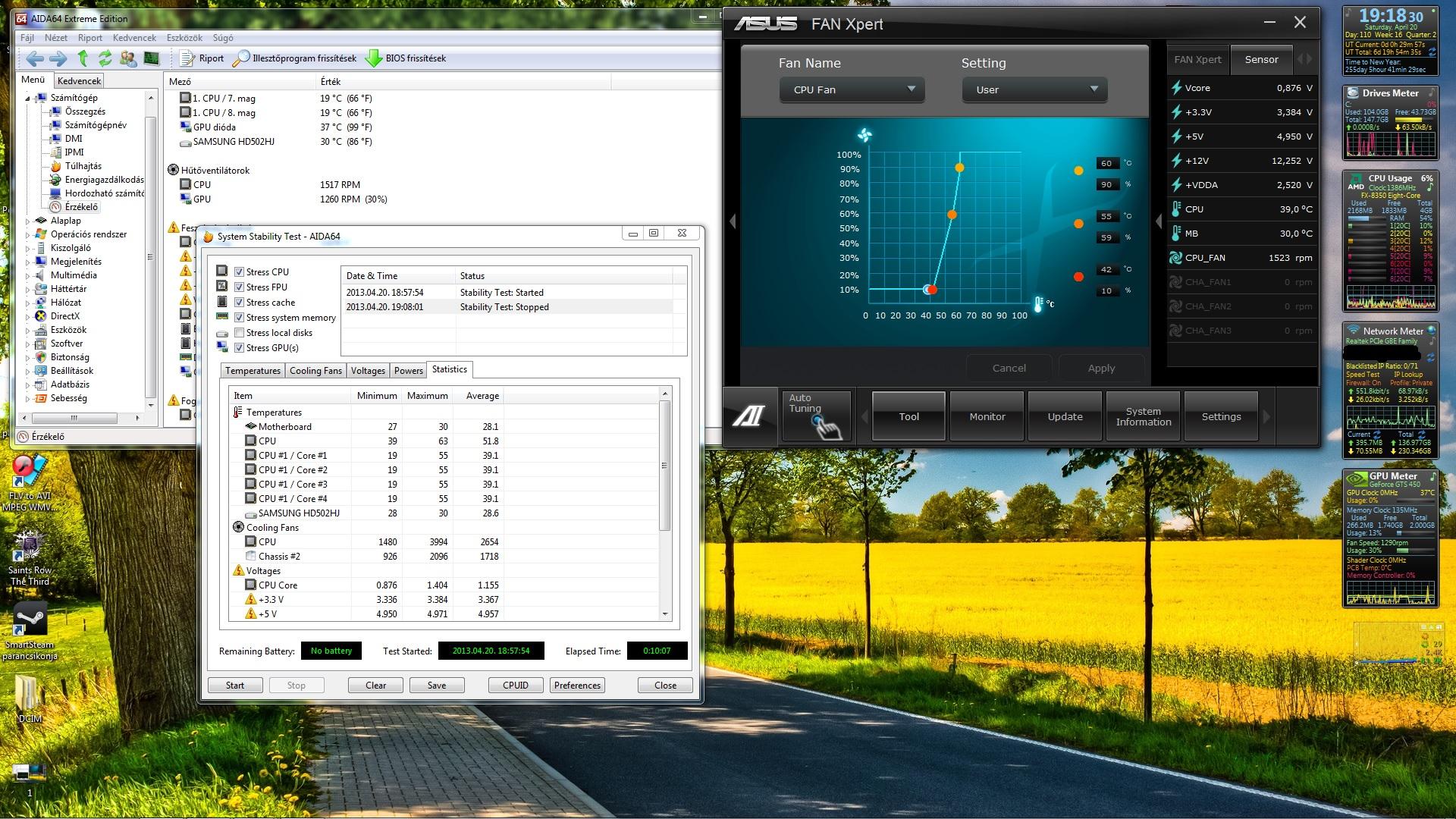This screenshot has width=1456, height=819.
Task: Collapse the Számítógép tree node
Action: (x=28, y=99)
